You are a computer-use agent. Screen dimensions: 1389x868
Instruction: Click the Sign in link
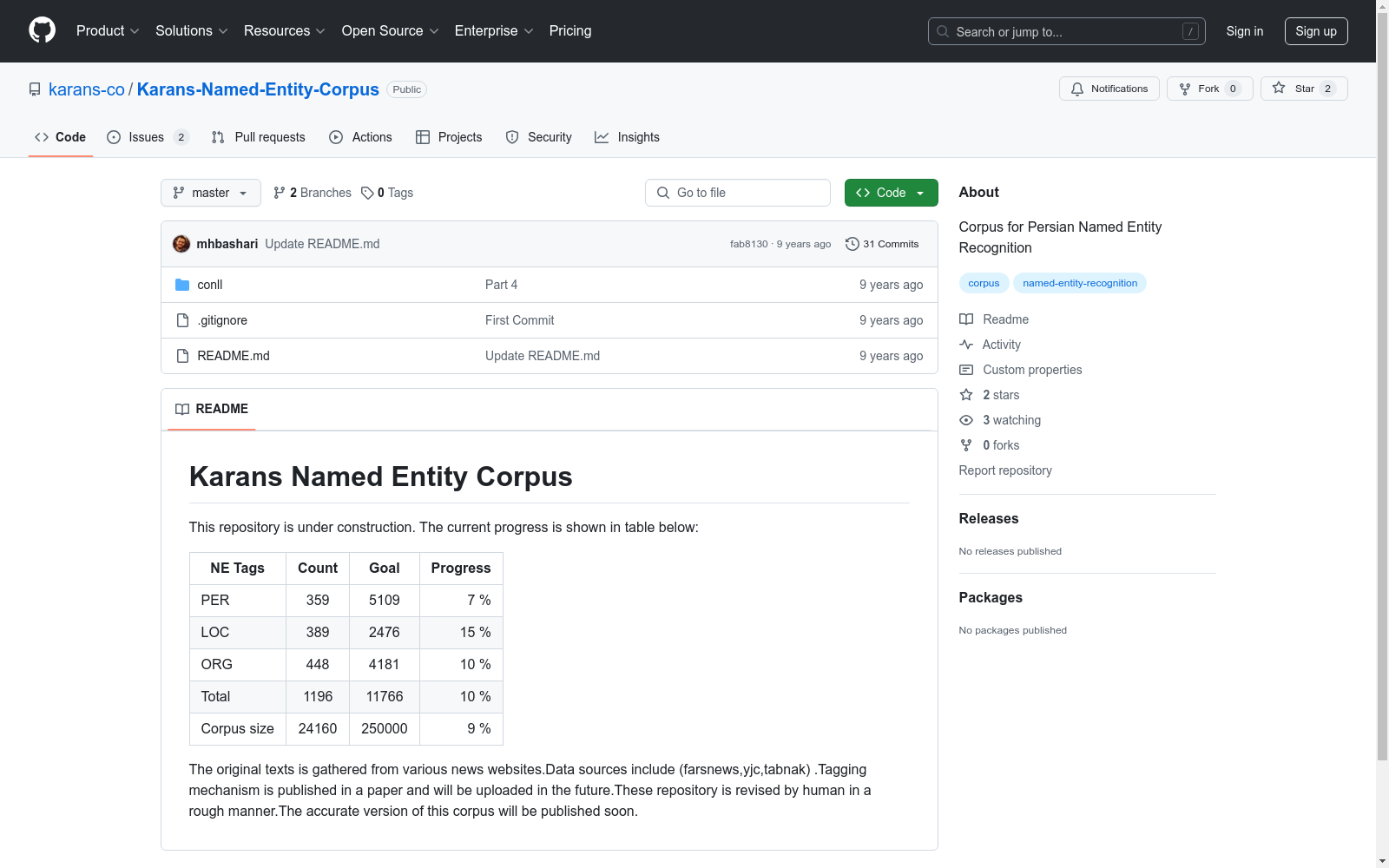(x=1245, y=31)
